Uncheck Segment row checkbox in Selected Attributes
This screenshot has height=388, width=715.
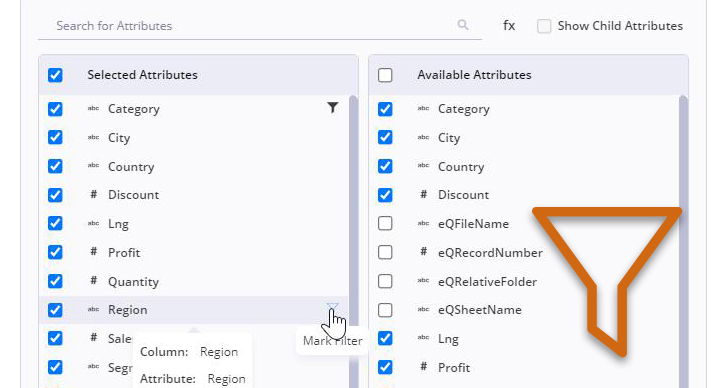point(55,367)
